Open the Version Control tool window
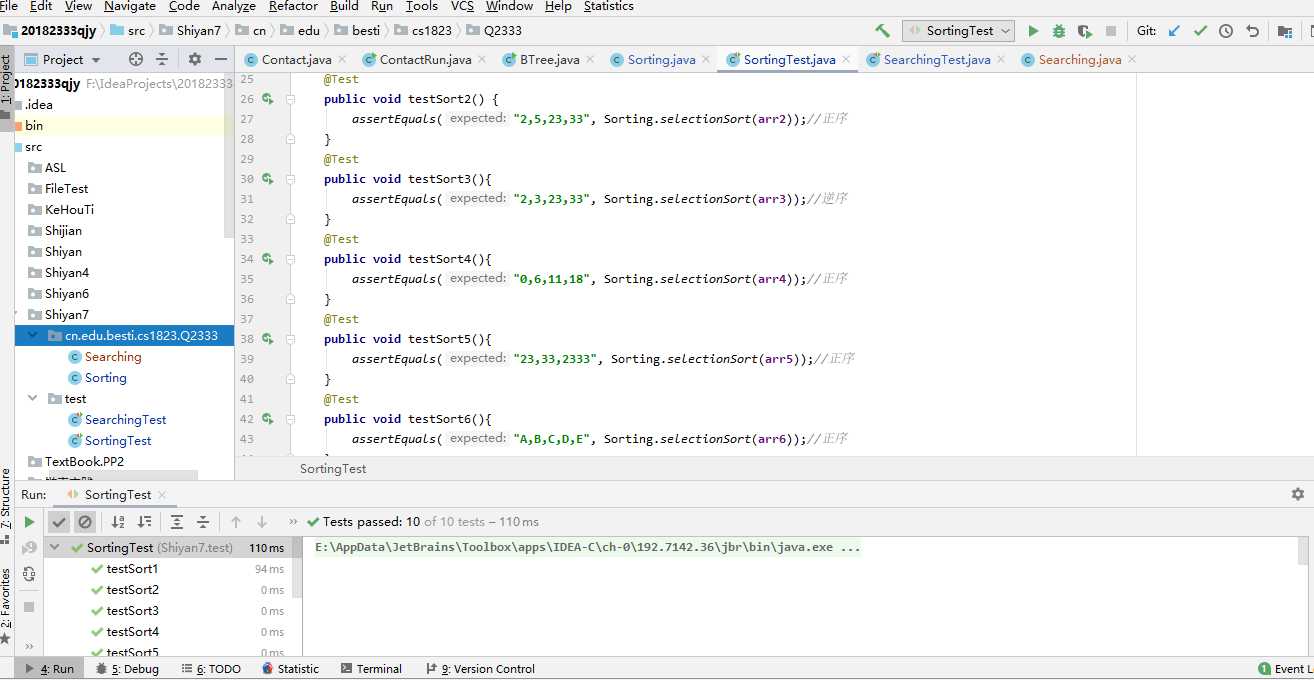Image resolution: width=1314 pixels, height=680 pixels. click(481, 669)
